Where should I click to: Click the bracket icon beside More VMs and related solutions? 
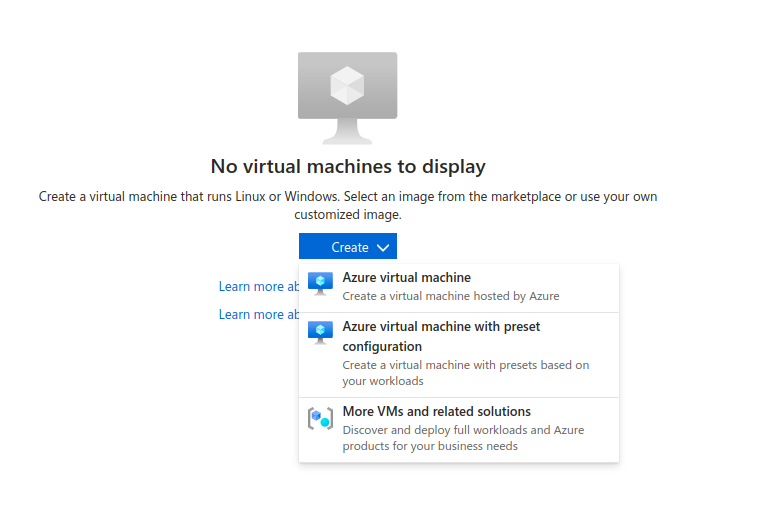pyautogui.click(x=320, y=419)
